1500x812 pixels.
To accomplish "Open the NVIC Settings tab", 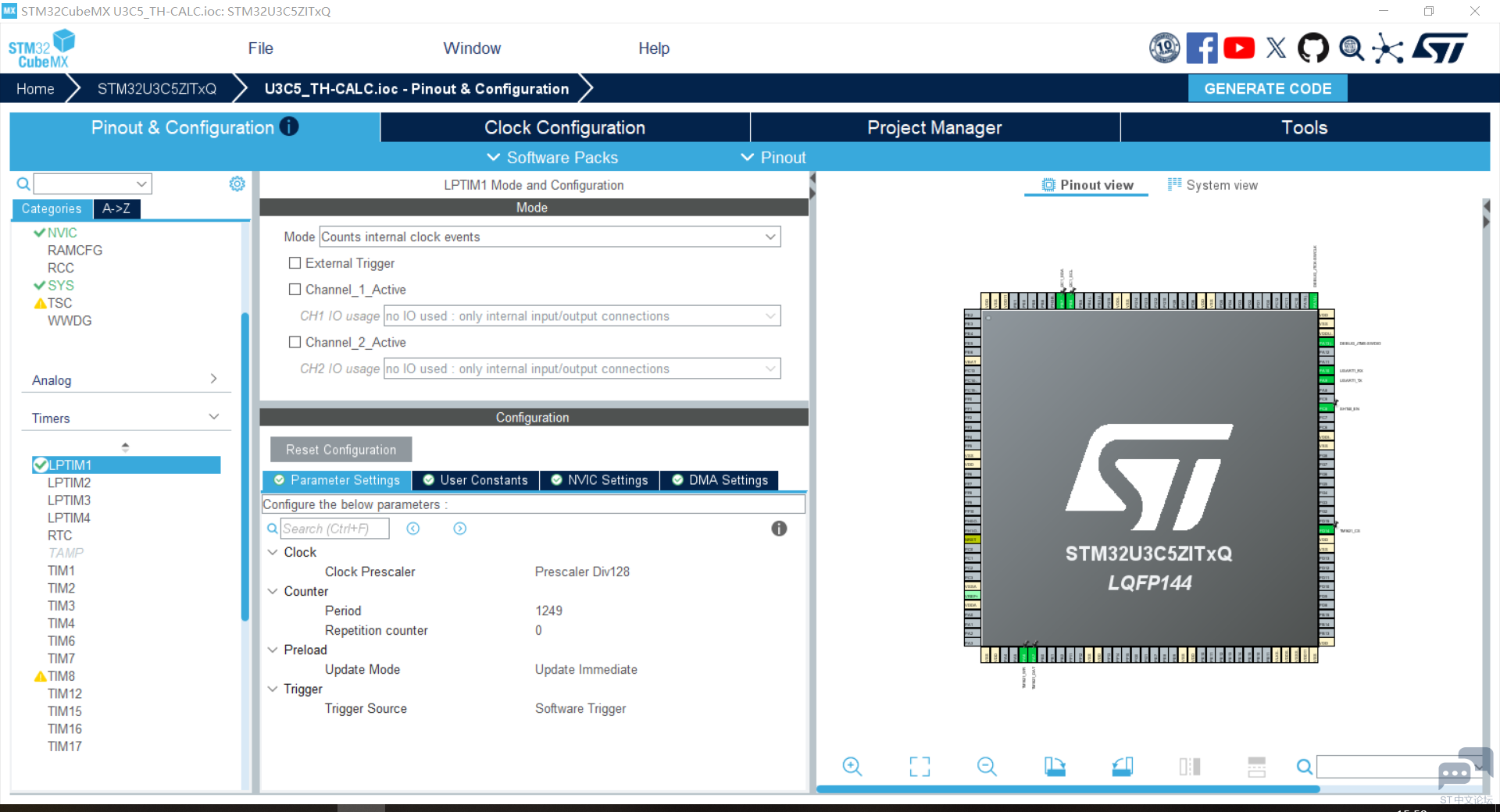I will (x=599, y=480).
